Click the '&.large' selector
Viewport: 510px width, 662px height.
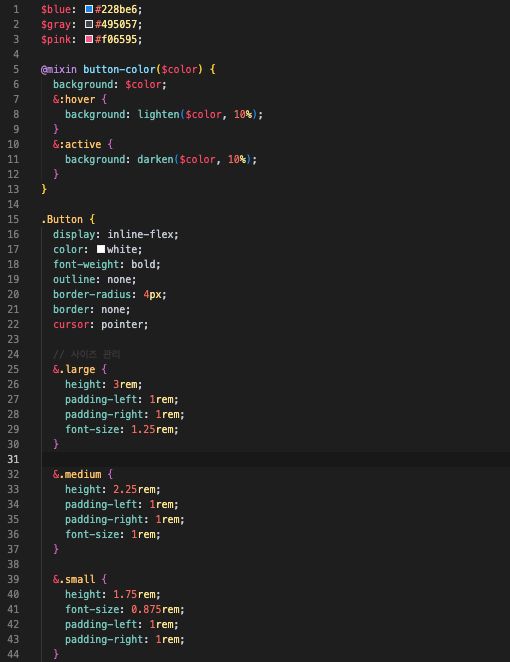[x=74, y=369]
